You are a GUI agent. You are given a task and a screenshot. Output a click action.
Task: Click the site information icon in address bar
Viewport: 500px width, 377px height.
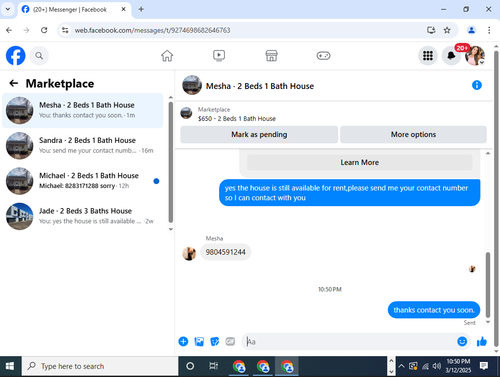[65, 30]
